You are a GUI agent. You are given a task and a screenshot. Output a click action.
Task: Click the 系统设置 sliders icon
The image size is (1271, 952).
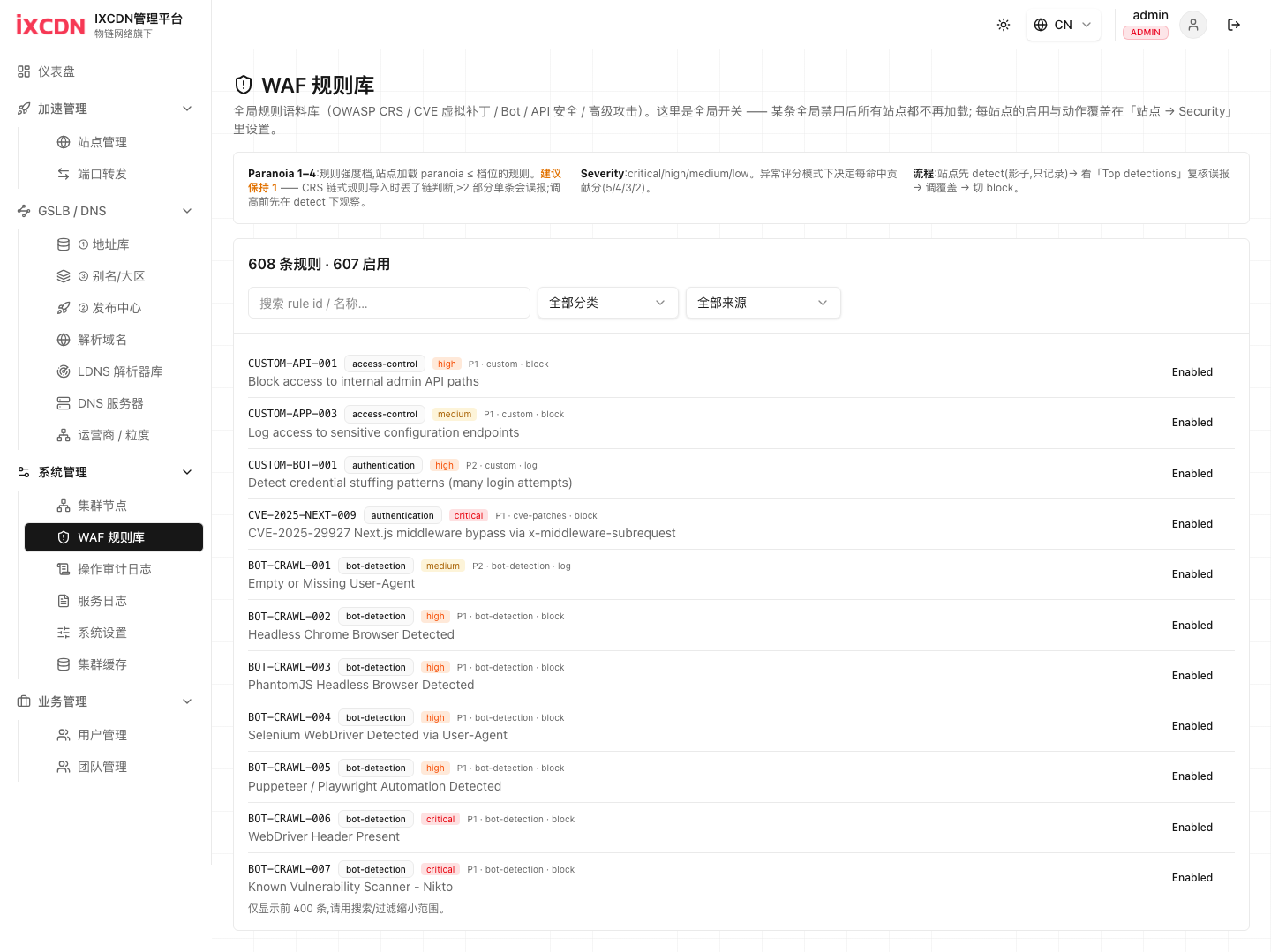point(64,633)
